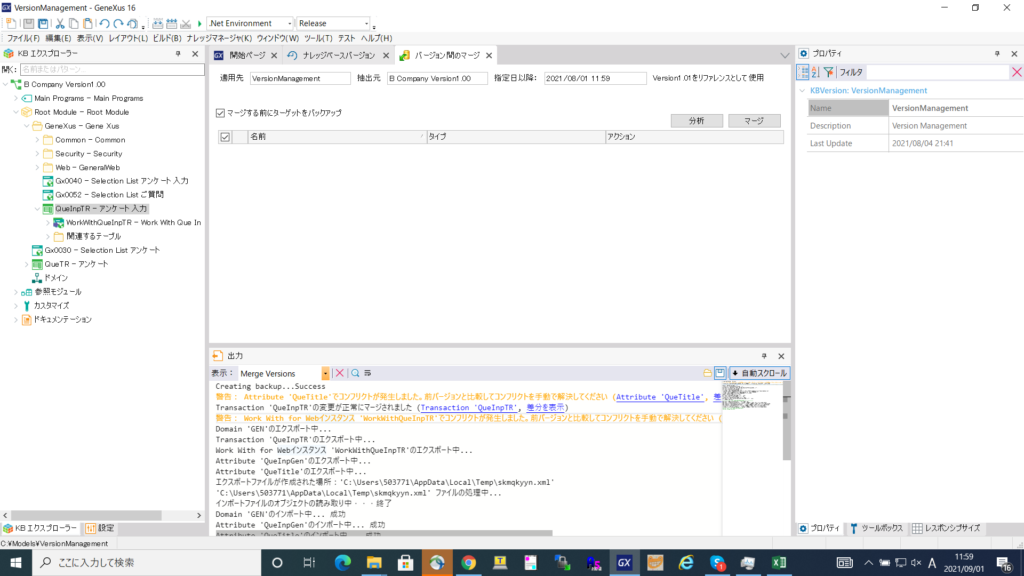
Task: Collapse the Root Module tree node
Action: pyautogui.click(x=16, y=112)
